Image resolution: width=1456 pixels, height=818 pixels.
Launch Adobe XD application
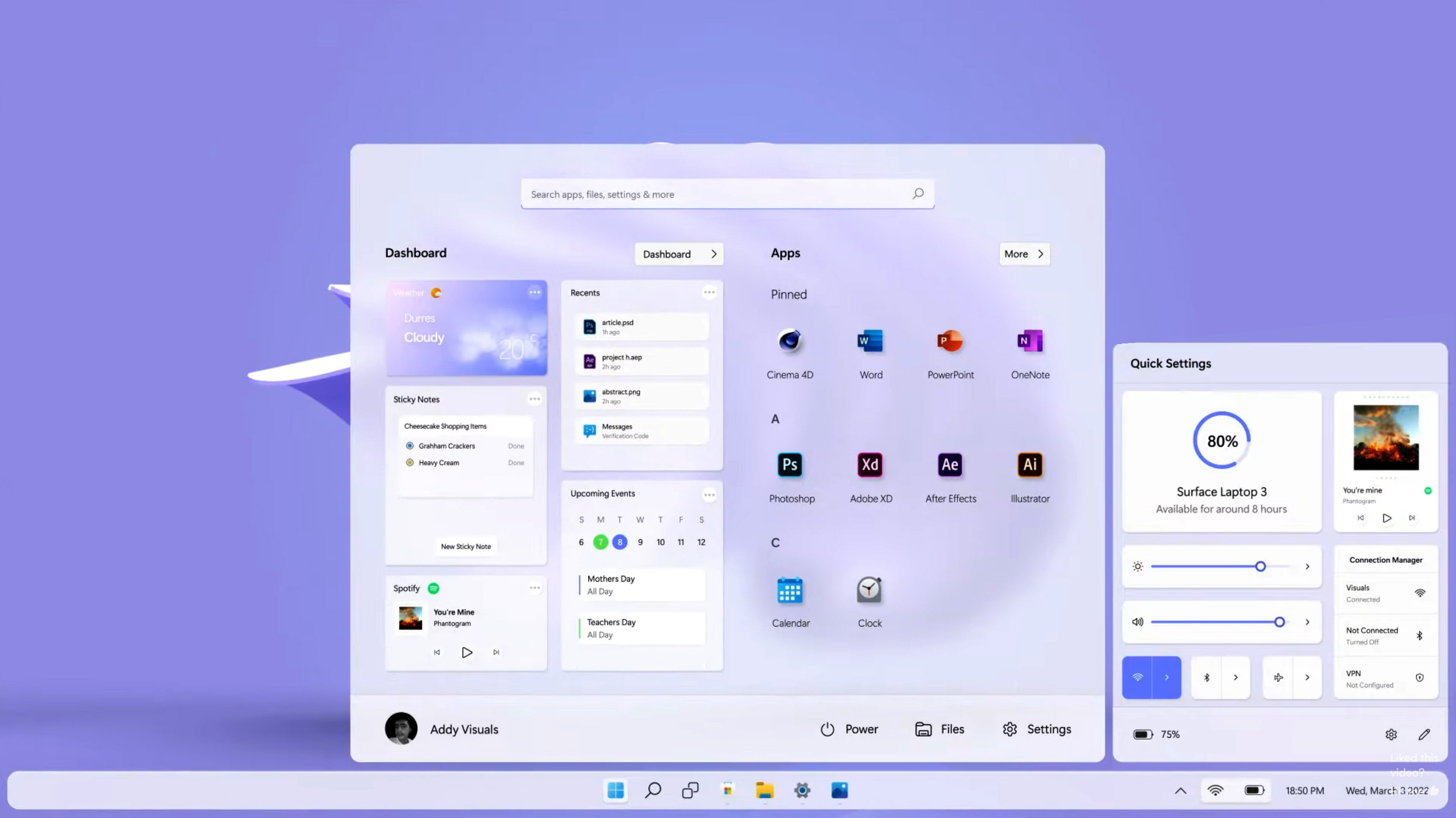pyautogui.click(x=869, y=464)
